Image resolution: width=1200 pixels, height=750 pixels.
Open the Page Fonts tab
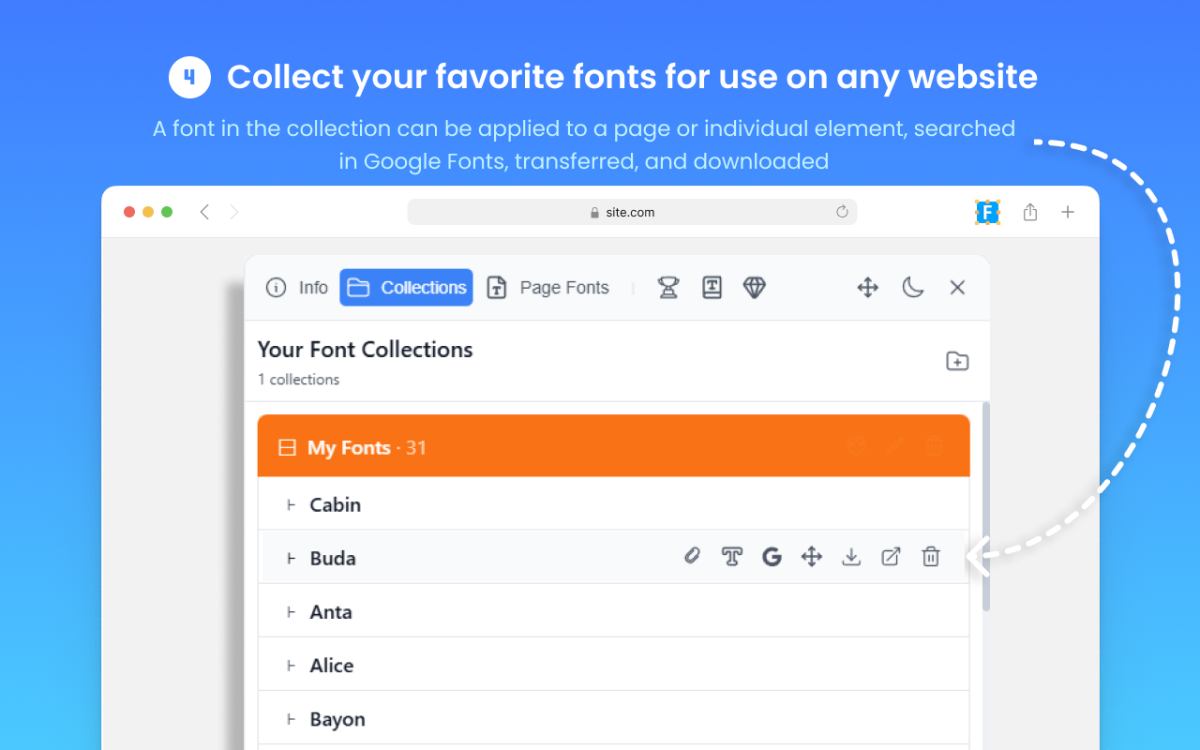click(x=548, y=288)
